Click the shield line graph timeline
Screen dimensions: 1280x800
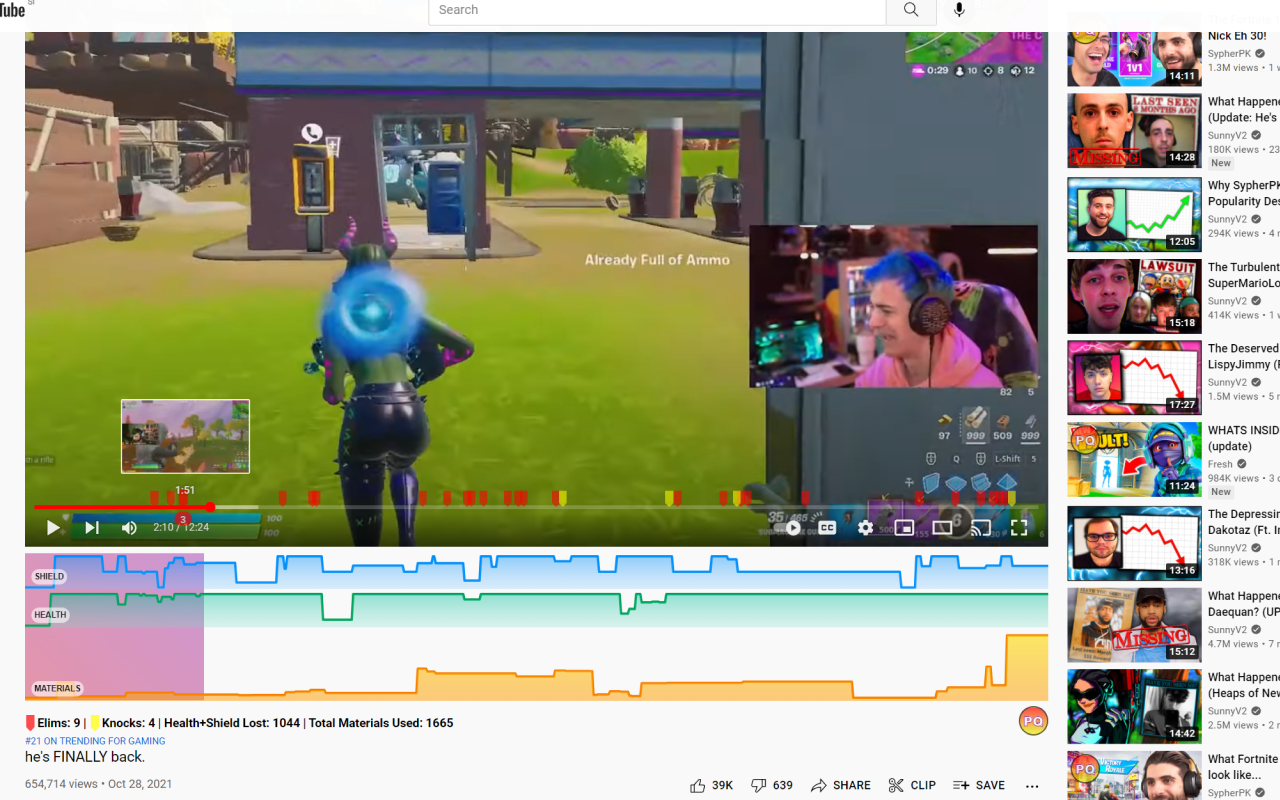[x=536, y=571]
